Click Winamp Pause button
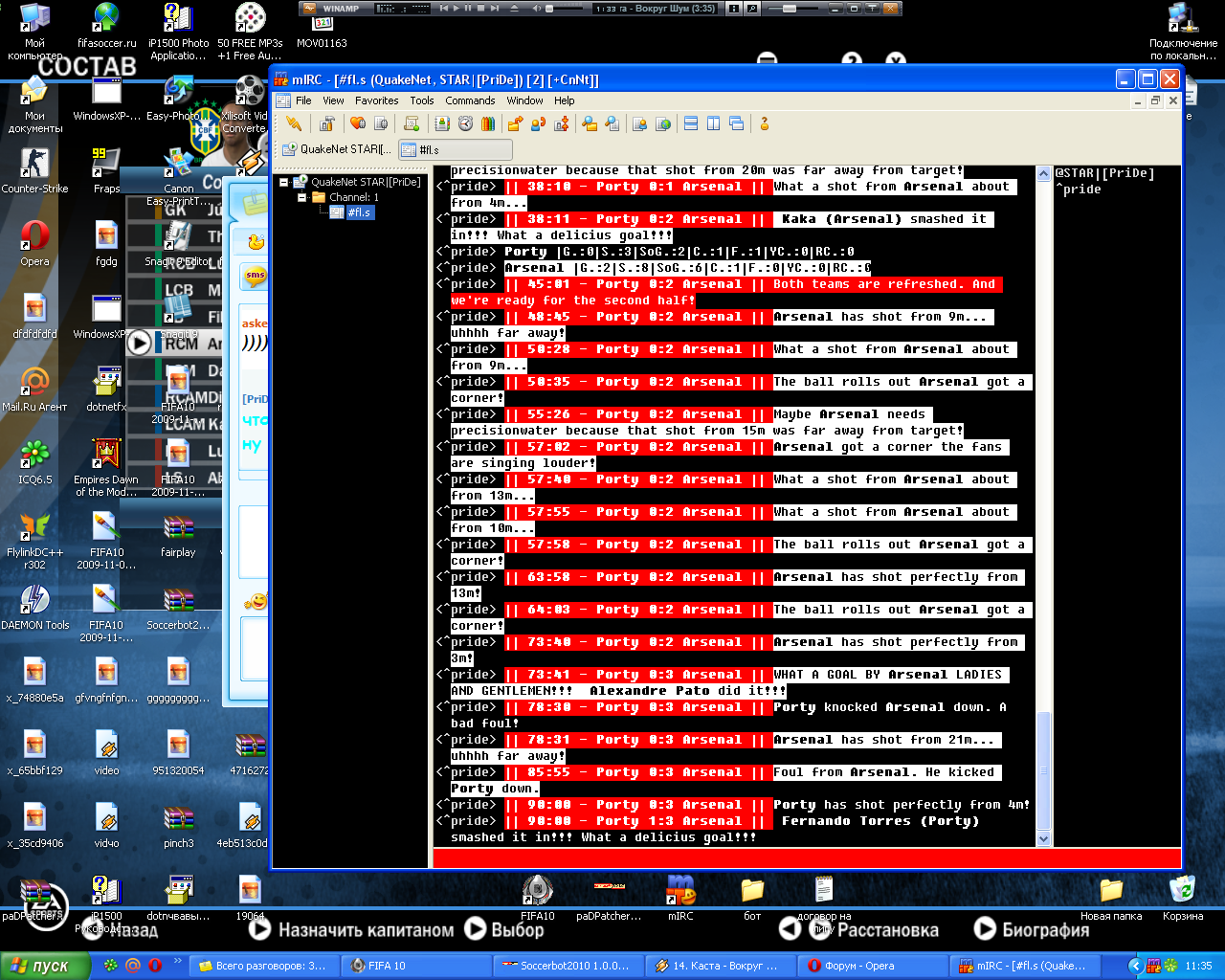 point(467,9)
